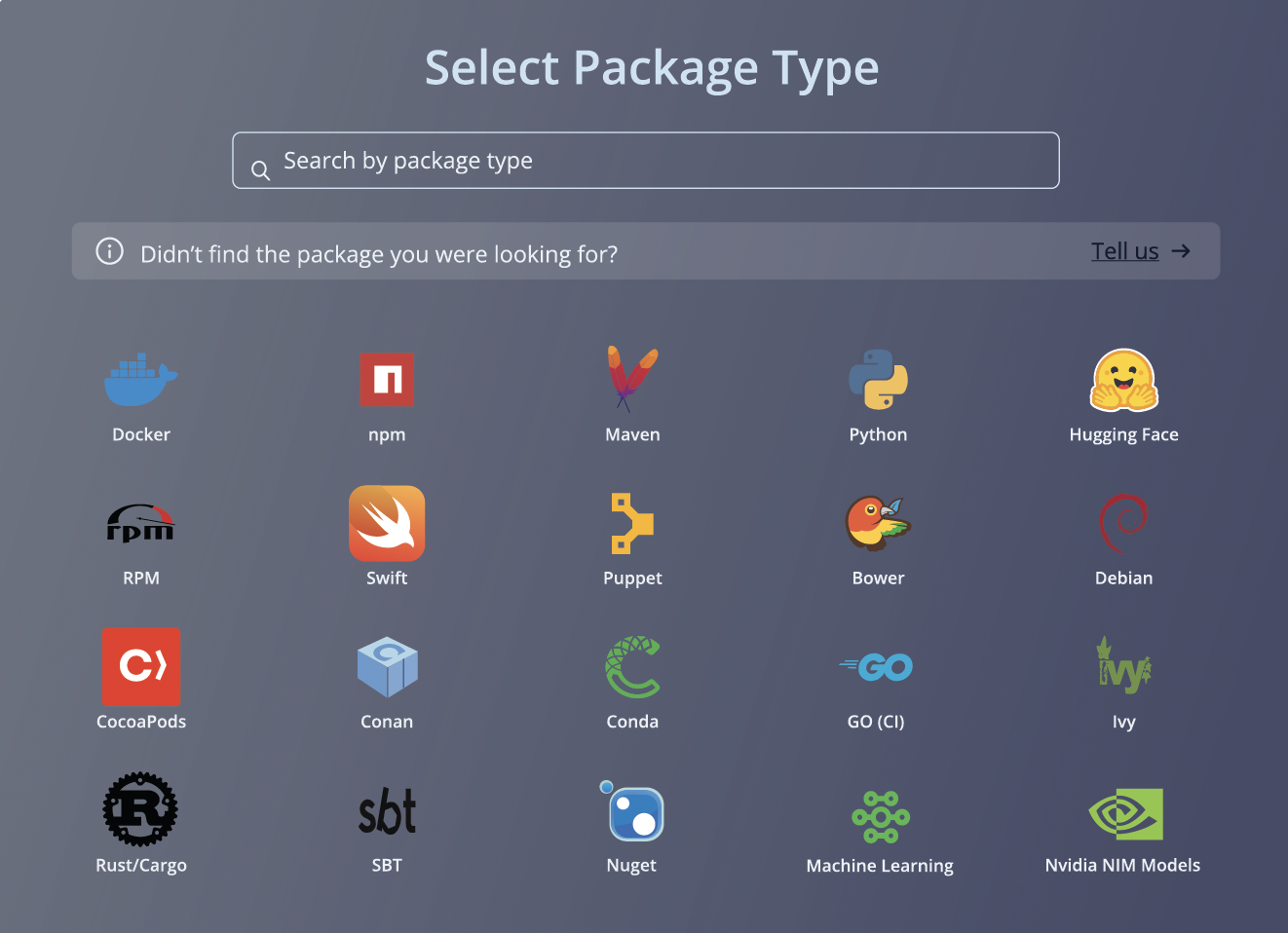Image resolution: width=1288 pixels, height=933 pixels.
Task: Pick the Puppet package type
Action: [632, 523]
